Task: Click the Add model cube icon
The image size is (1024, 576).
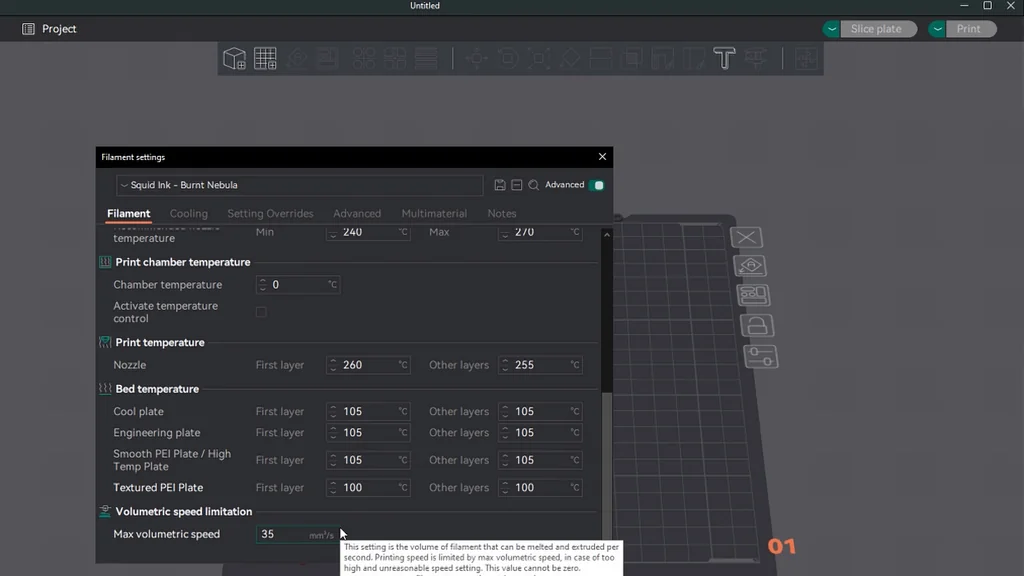Action: [x=234, y=58]
